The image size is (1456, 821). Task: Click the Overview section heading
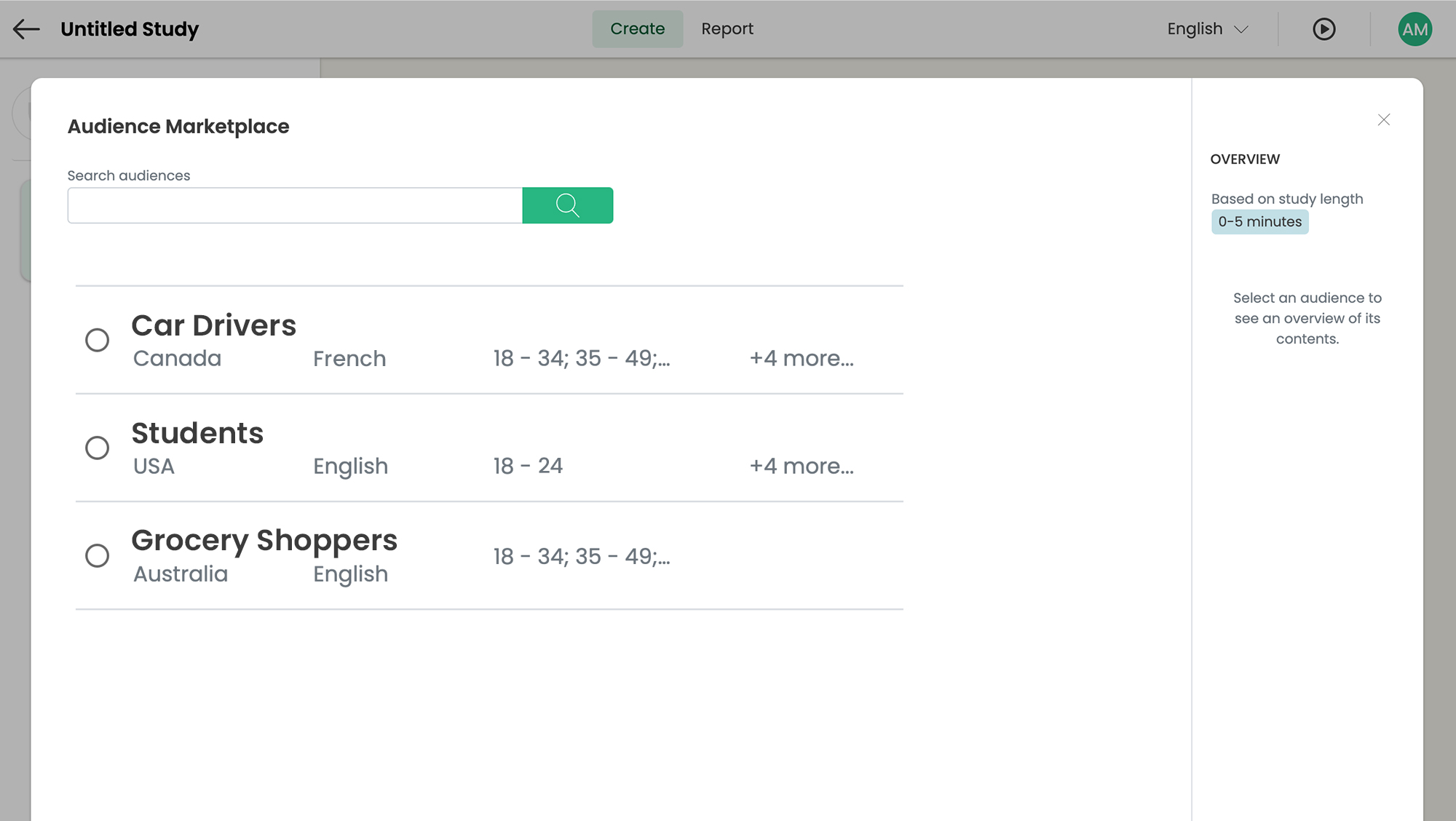click(1245, 159)
